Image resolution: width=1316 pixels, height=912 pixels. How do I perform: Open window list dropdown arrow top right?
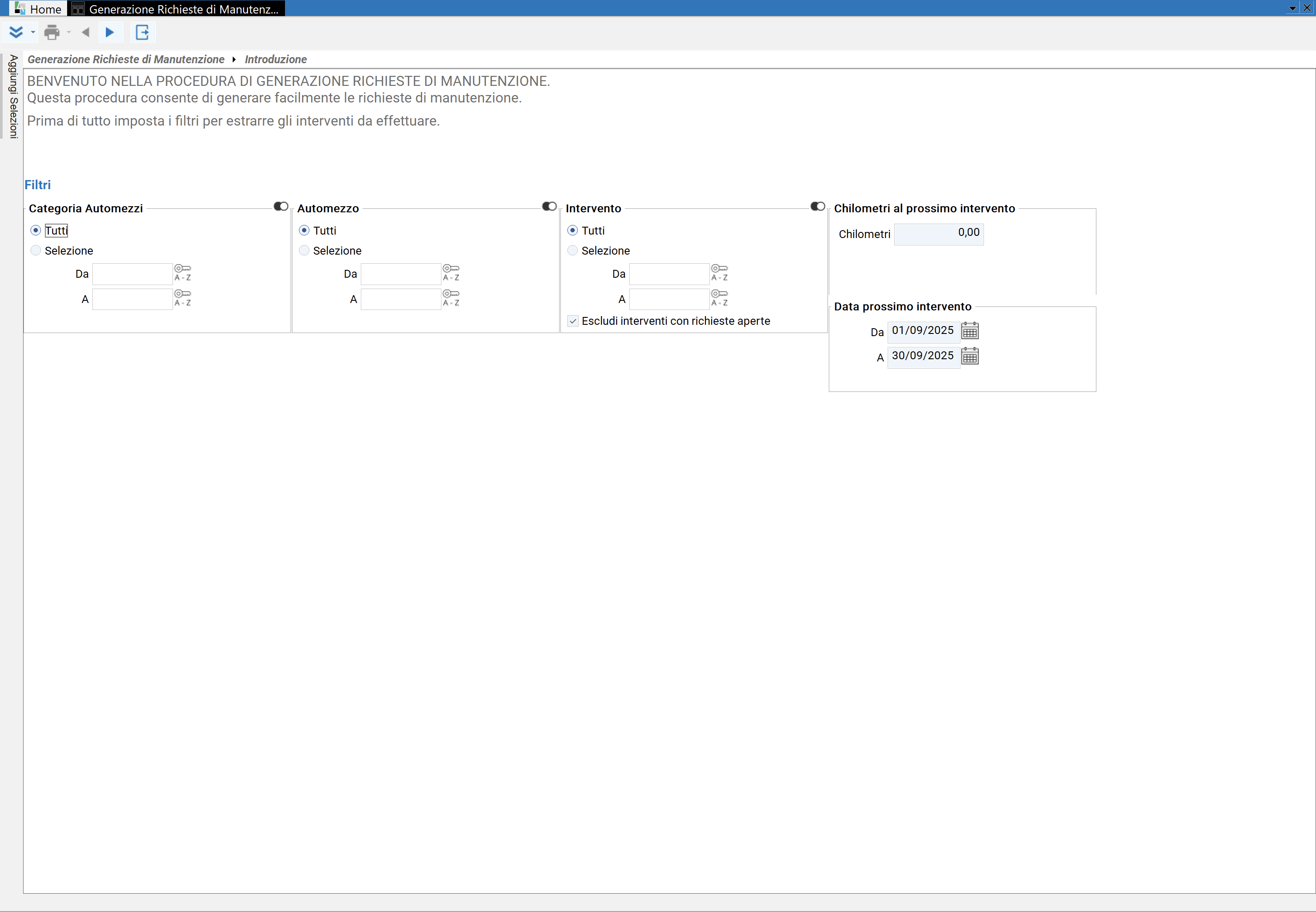click(1292, 8)
